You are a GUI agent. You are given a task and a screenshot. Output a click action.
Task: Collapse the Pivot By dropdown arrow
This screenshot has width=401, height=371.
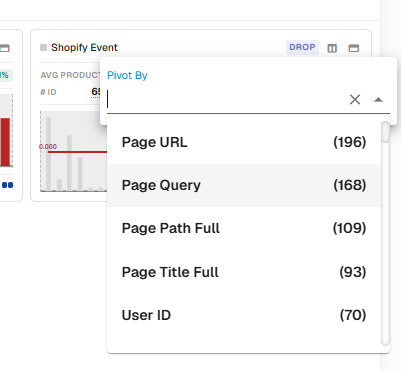378,99
